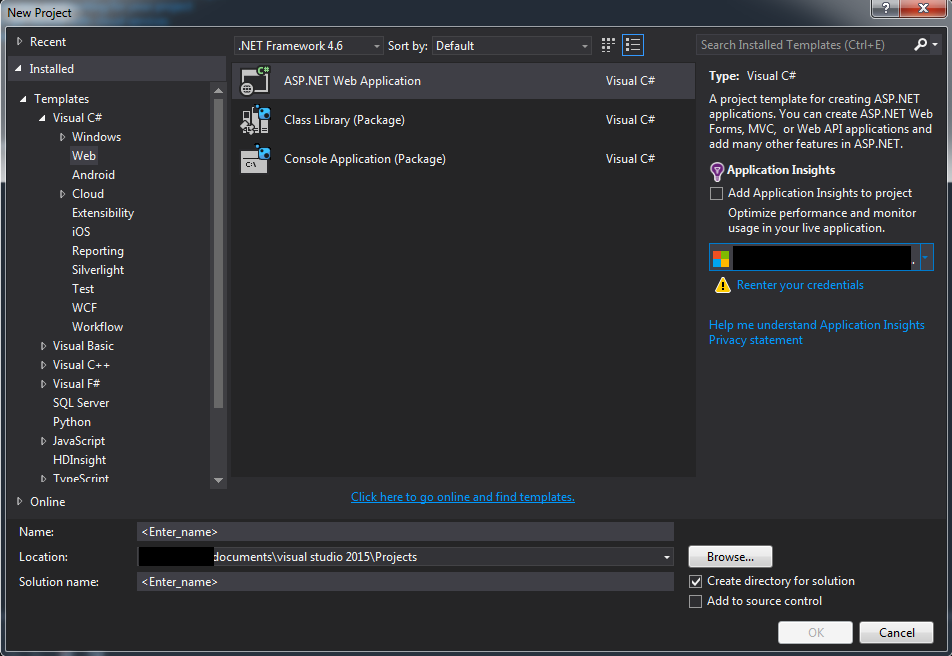Select the Workflow category
The height and width of the screenshot is (656, 952).
tap(97, 327)
